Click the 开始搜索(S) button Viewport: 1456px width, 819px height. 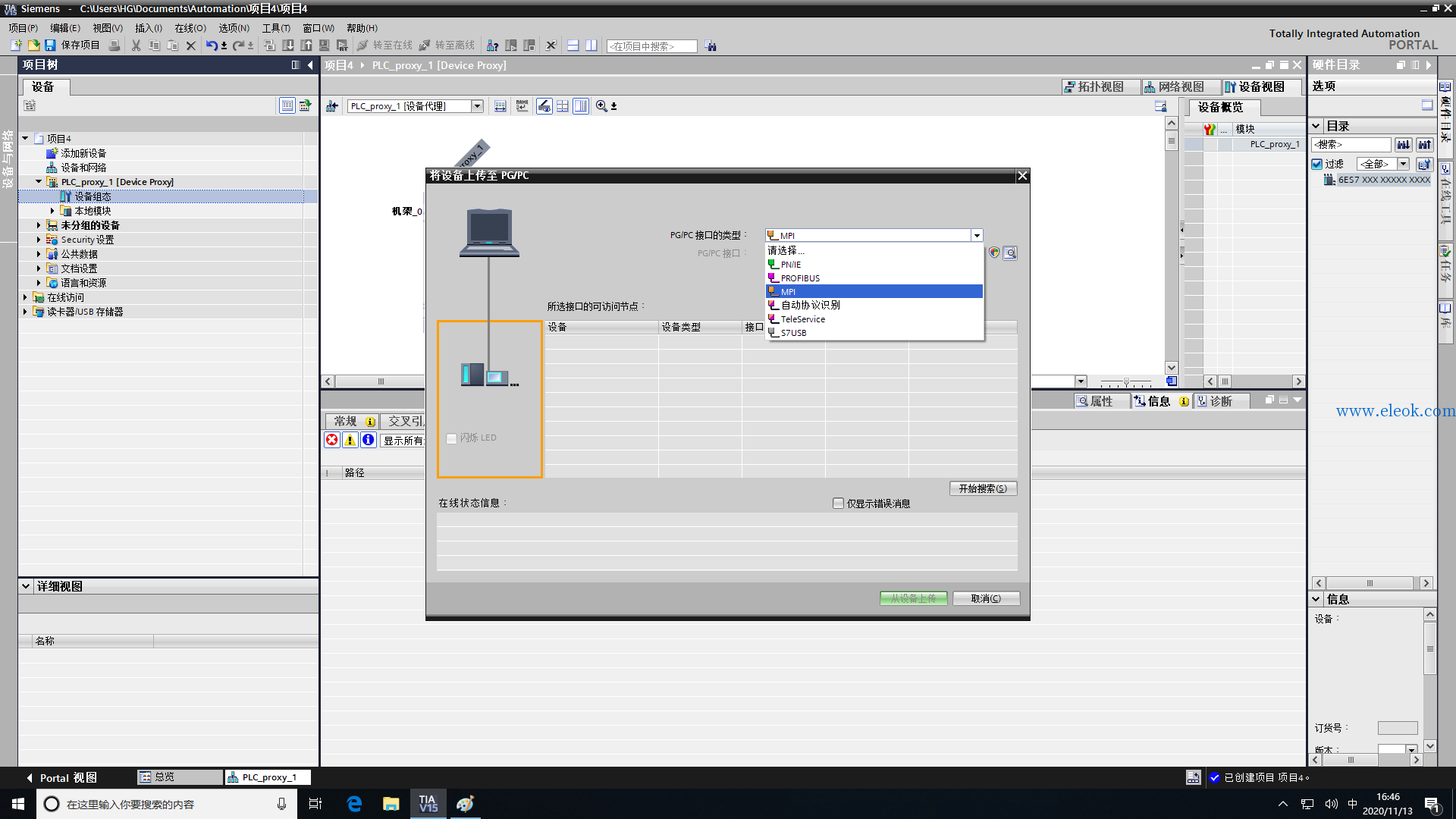tap(983, 489)
